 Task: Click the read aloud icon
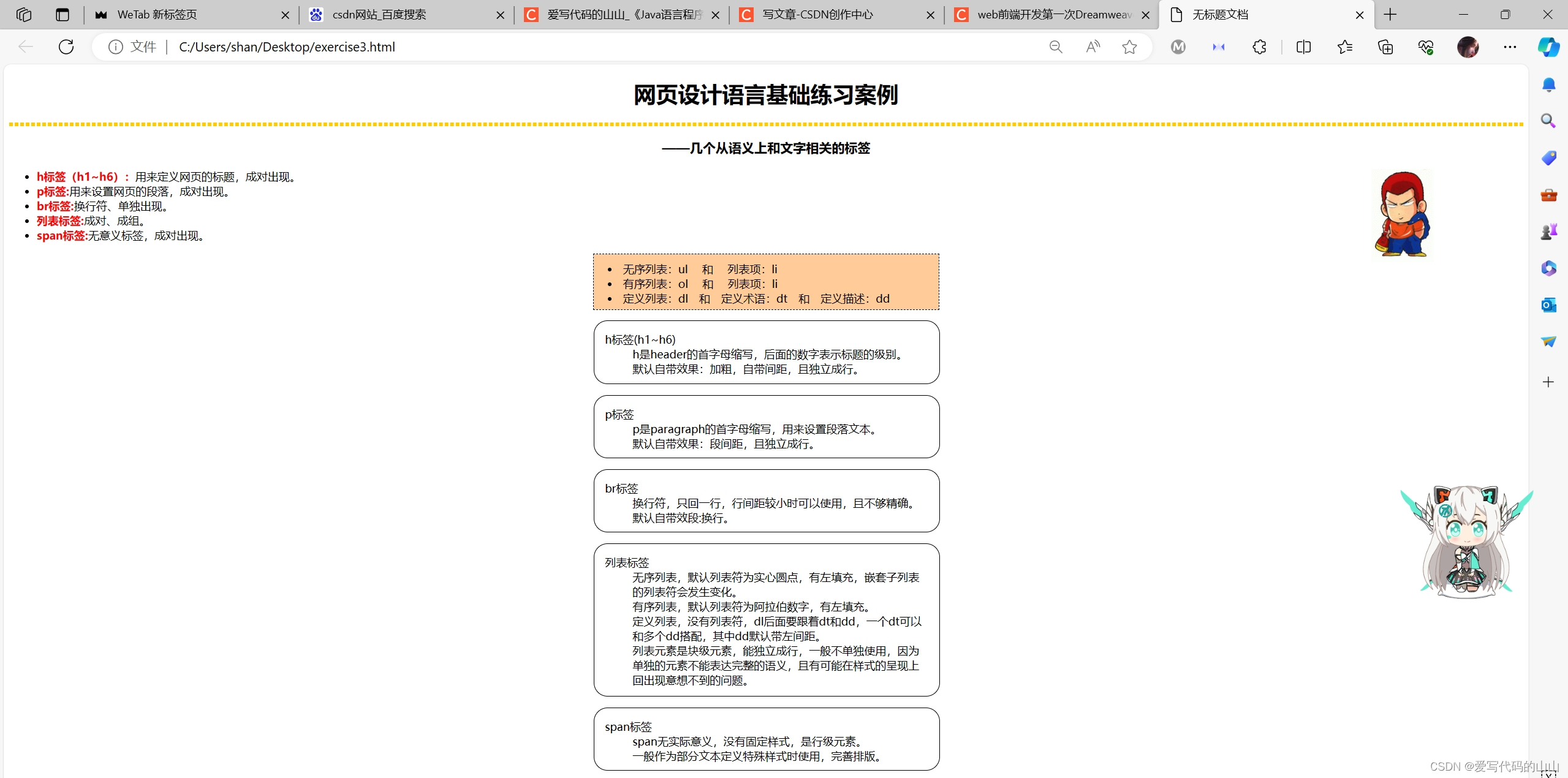click(1093, 47)
